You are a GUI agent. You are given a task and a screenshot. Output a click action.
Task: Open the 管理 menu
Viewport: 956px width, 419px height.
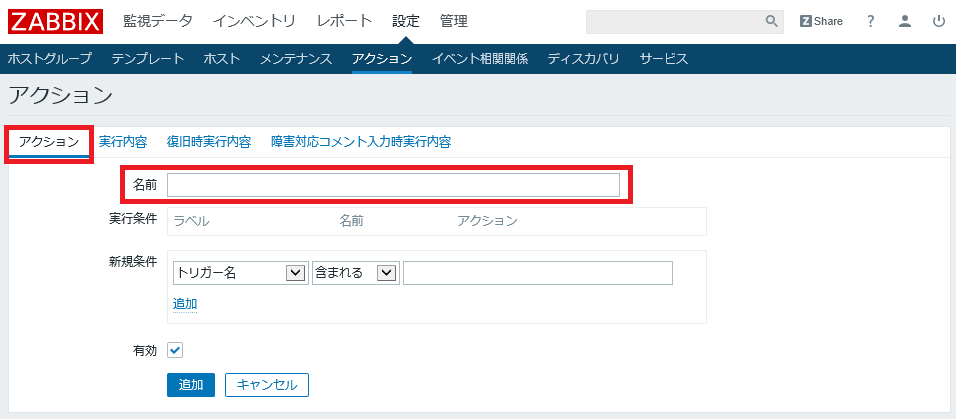(x=454, y=21)
